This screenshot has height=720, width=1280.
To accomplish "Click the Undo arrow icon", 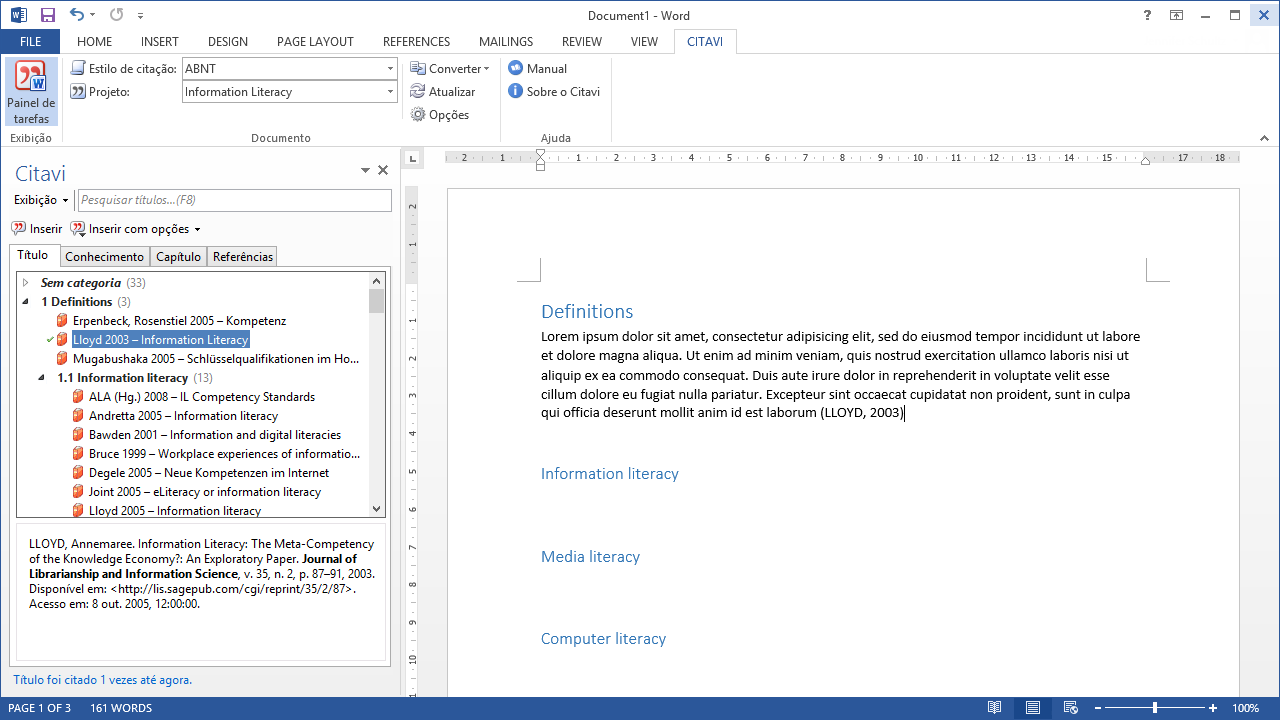I will pos(77,15).
